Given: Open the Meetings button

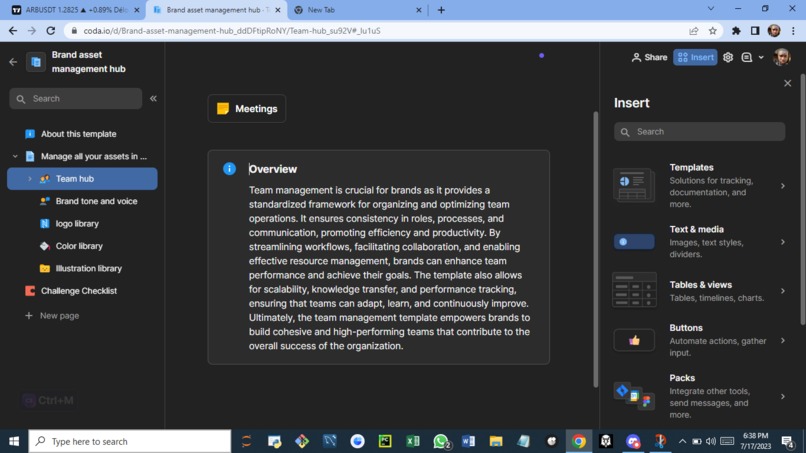Looking at the screenshot, I should [x=247, y=108].
